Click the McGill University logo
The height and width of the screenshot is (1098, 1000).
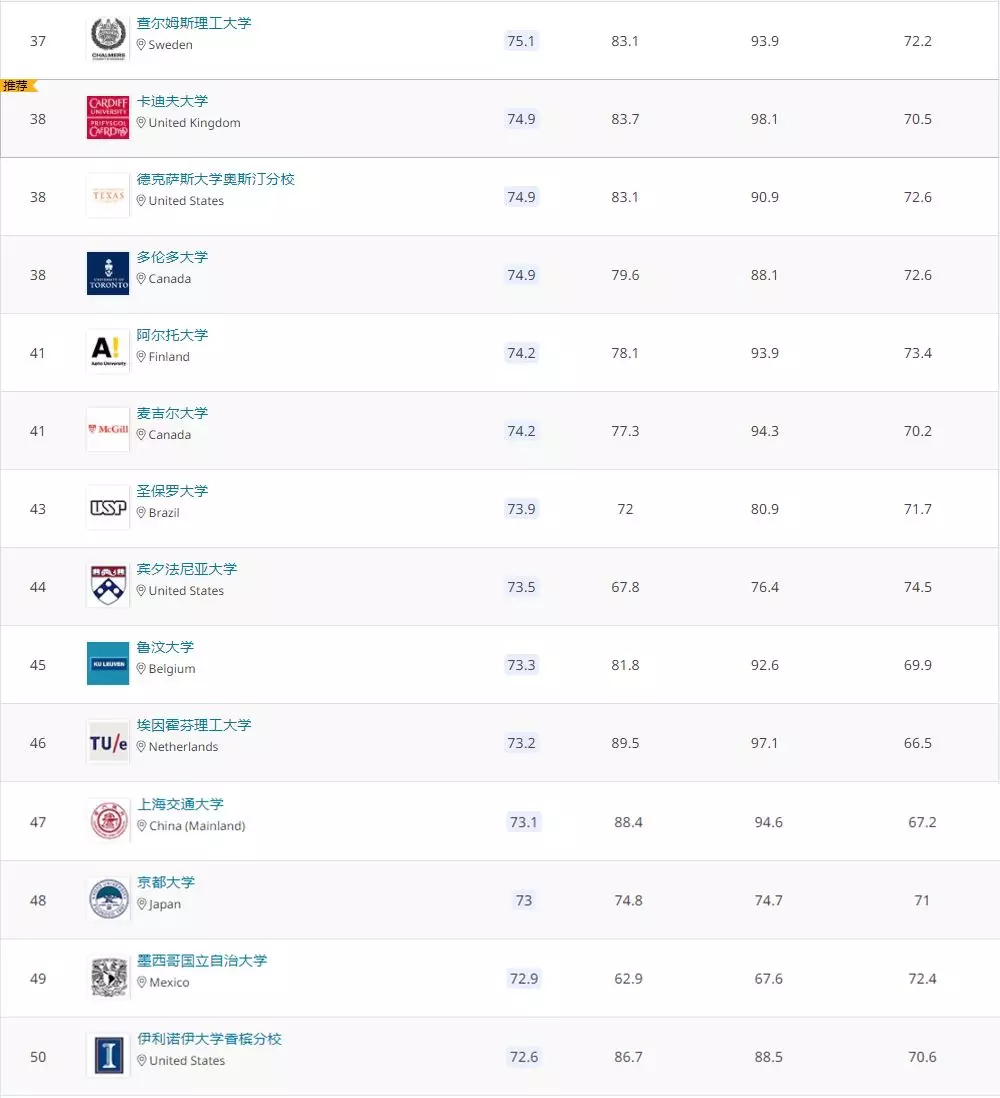[108, 430]
